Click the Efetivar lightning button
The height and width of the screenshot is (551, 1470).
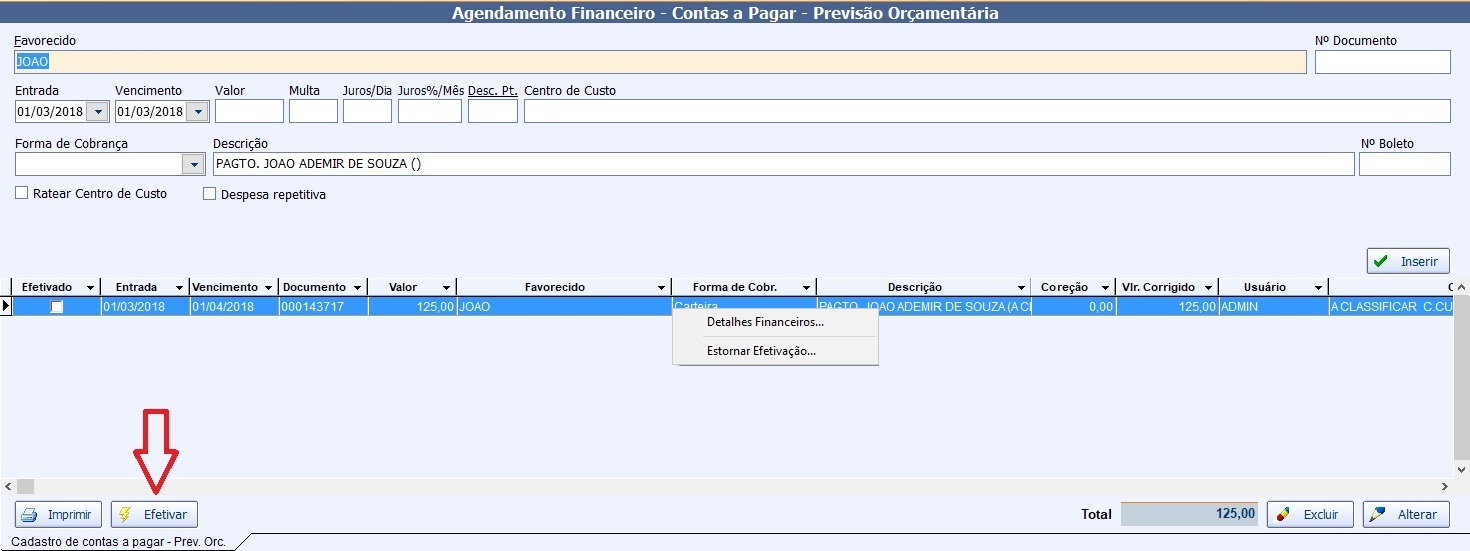click(155, 514)
